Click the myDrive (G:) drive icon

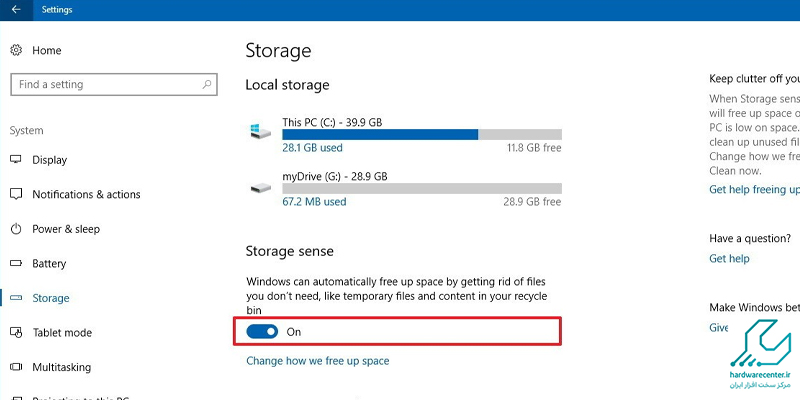261,188
